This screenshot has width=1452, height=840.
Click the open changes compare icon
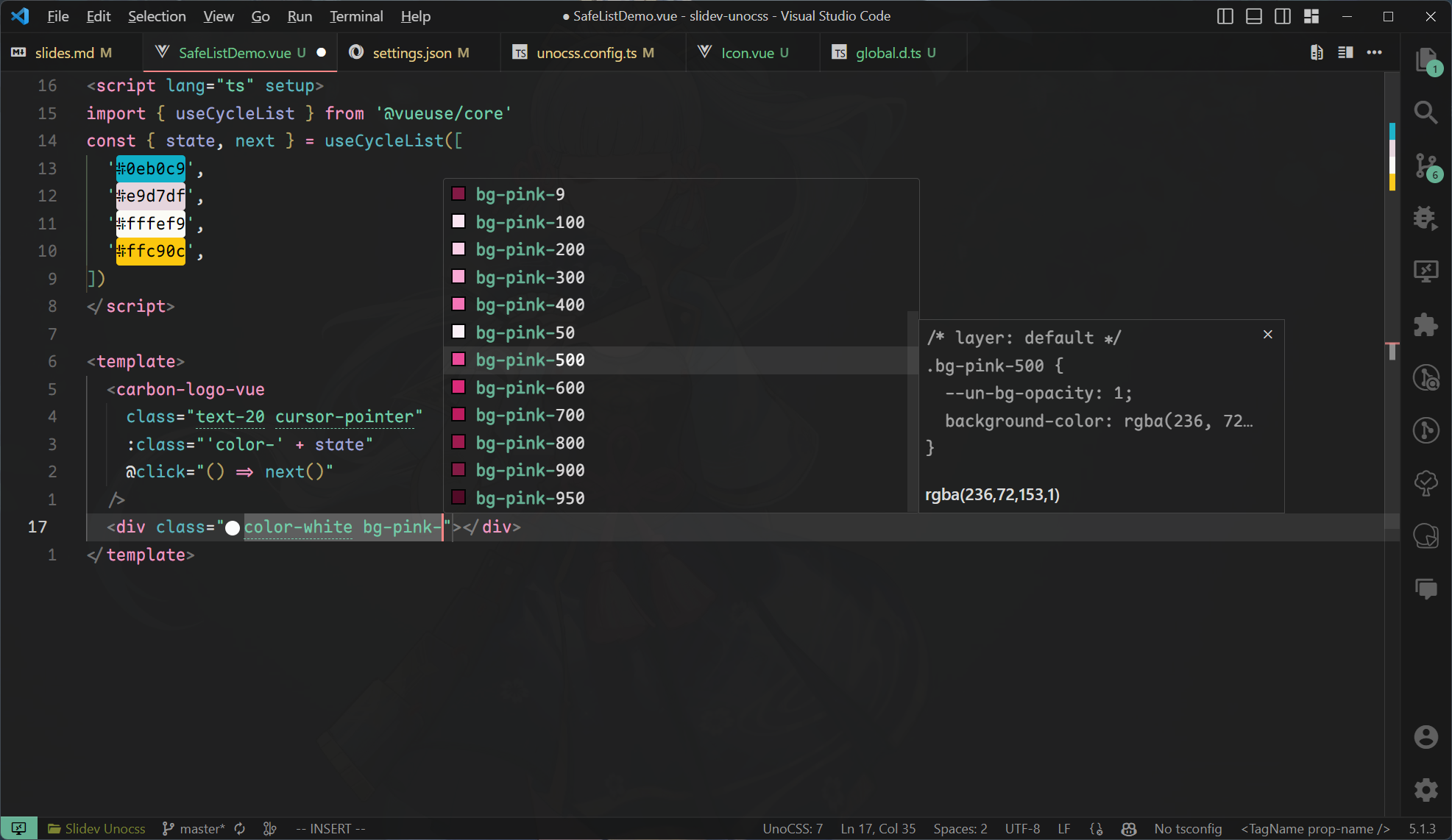coord(1317,52)
